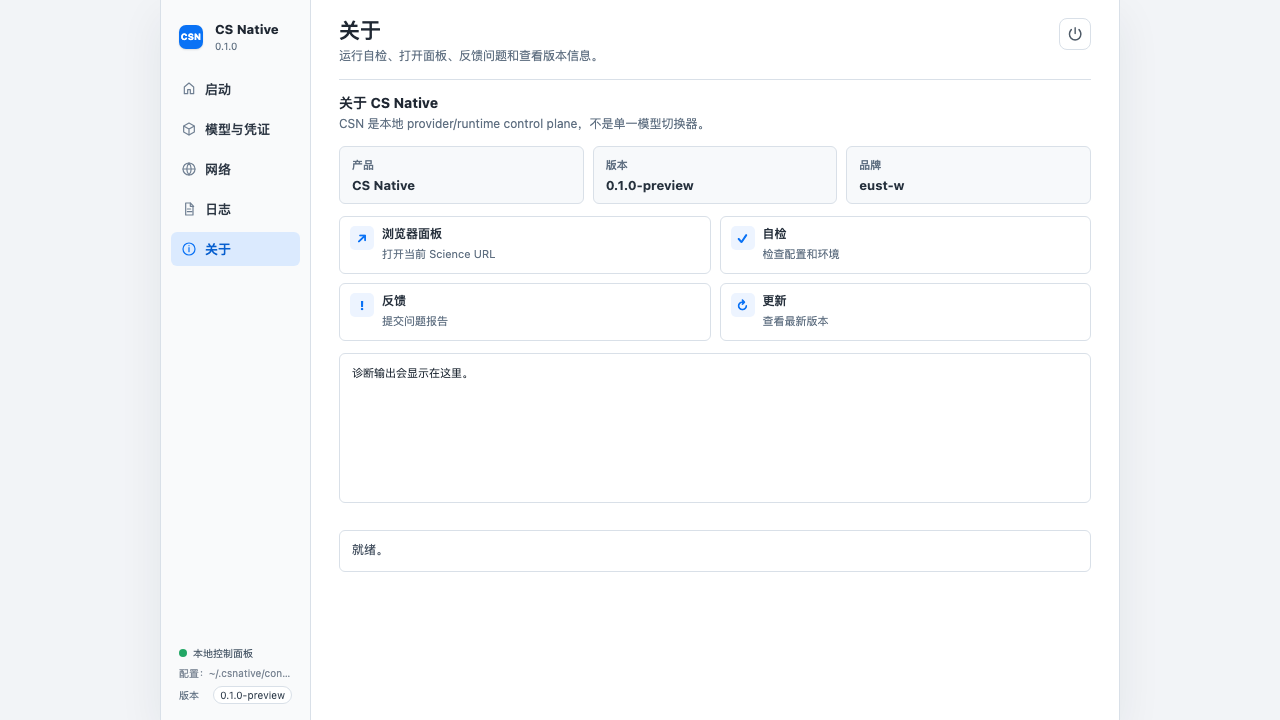1280x720 pixels.
Task: Submit an issue via 反馈
Action: click(x=525, y=312)
